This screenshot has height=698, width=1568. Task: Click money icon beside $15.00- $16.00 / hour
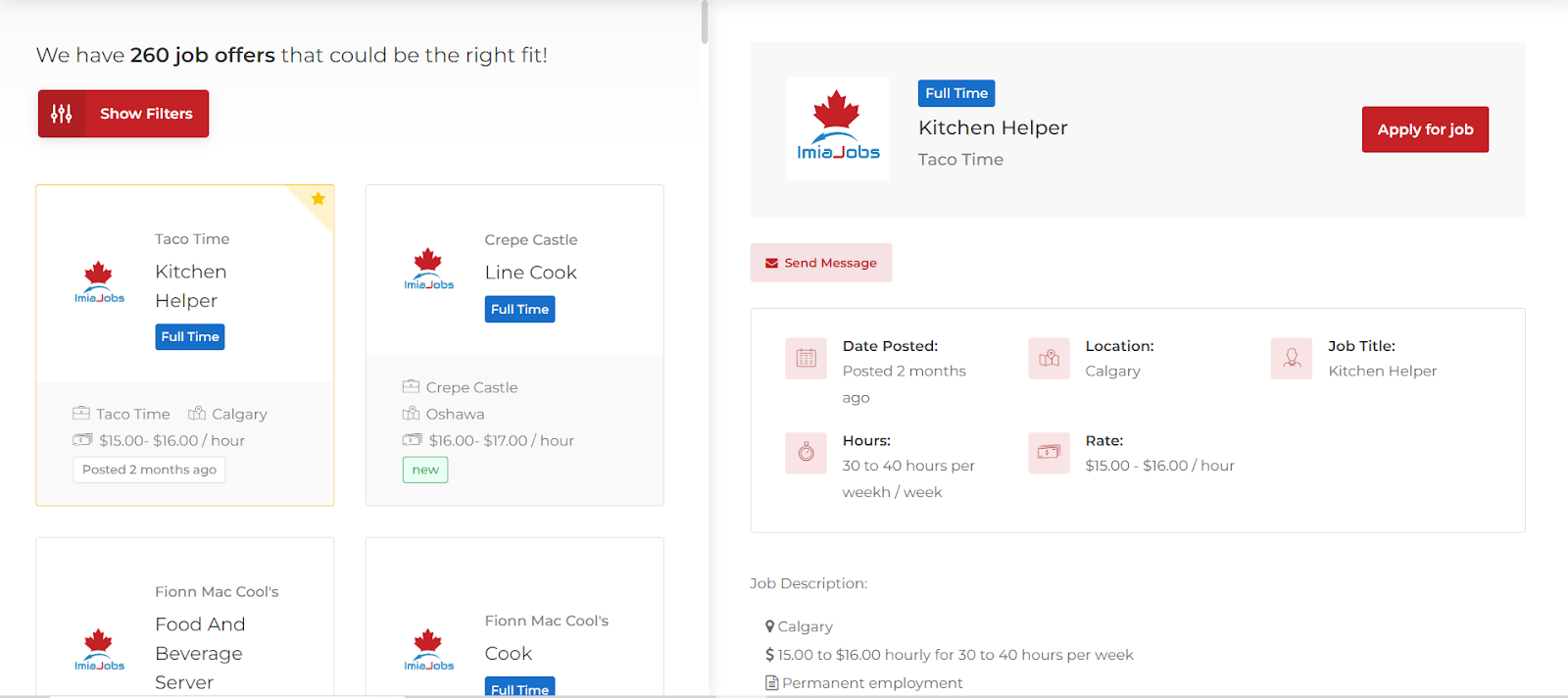(x=82, y=439)
